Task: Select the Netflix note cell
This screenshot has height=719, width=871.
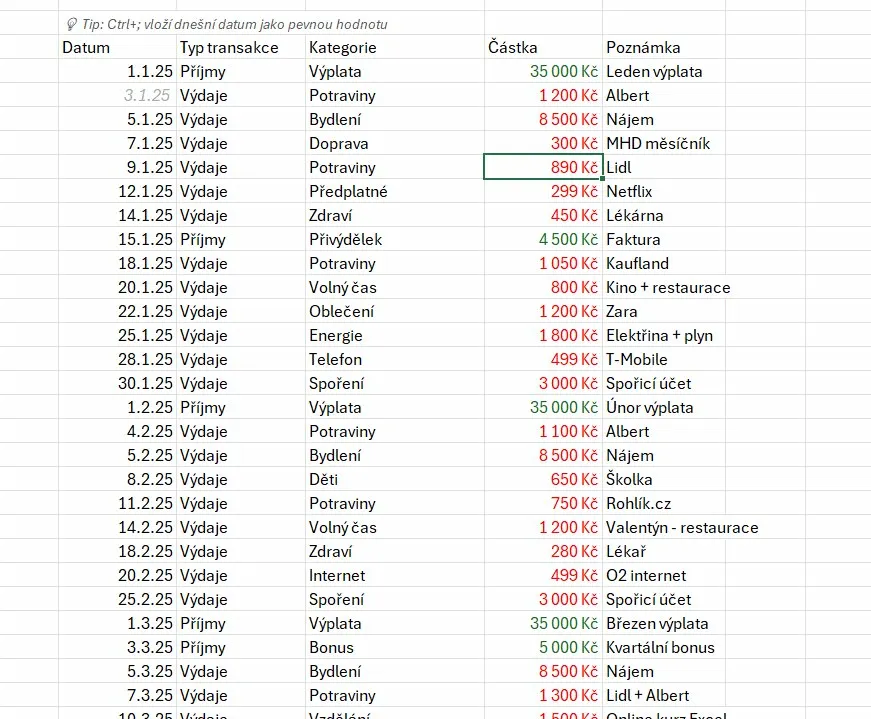Action: (664, 191)
